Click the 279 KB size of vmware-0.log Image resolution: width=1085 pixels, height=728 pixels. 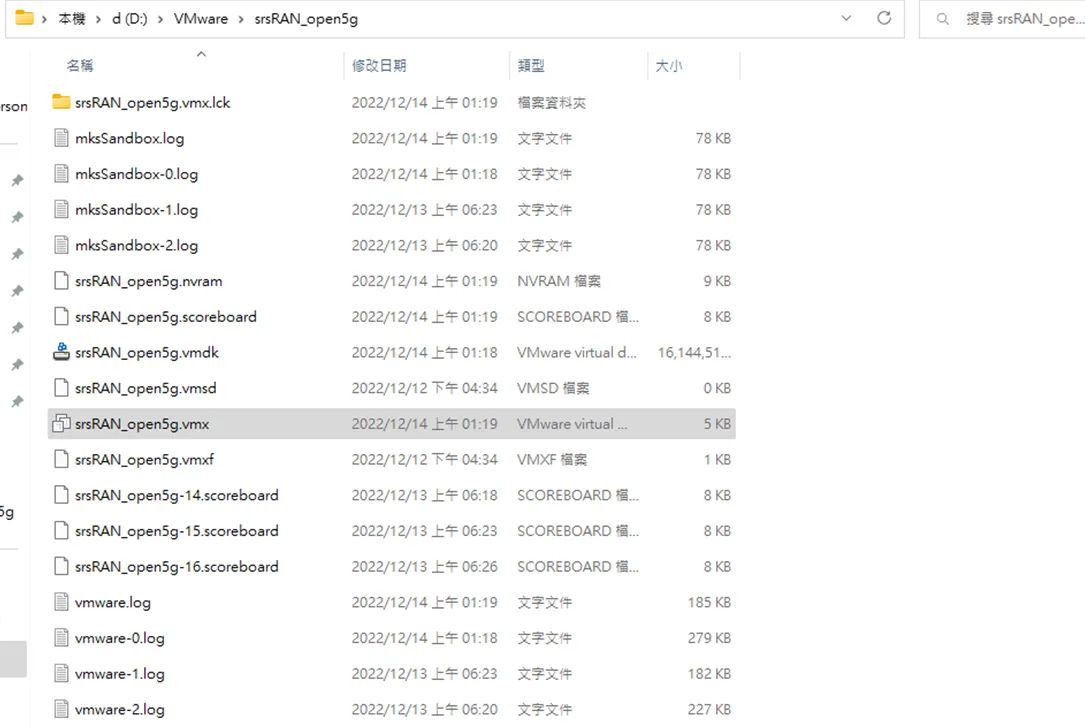[709, 638]
